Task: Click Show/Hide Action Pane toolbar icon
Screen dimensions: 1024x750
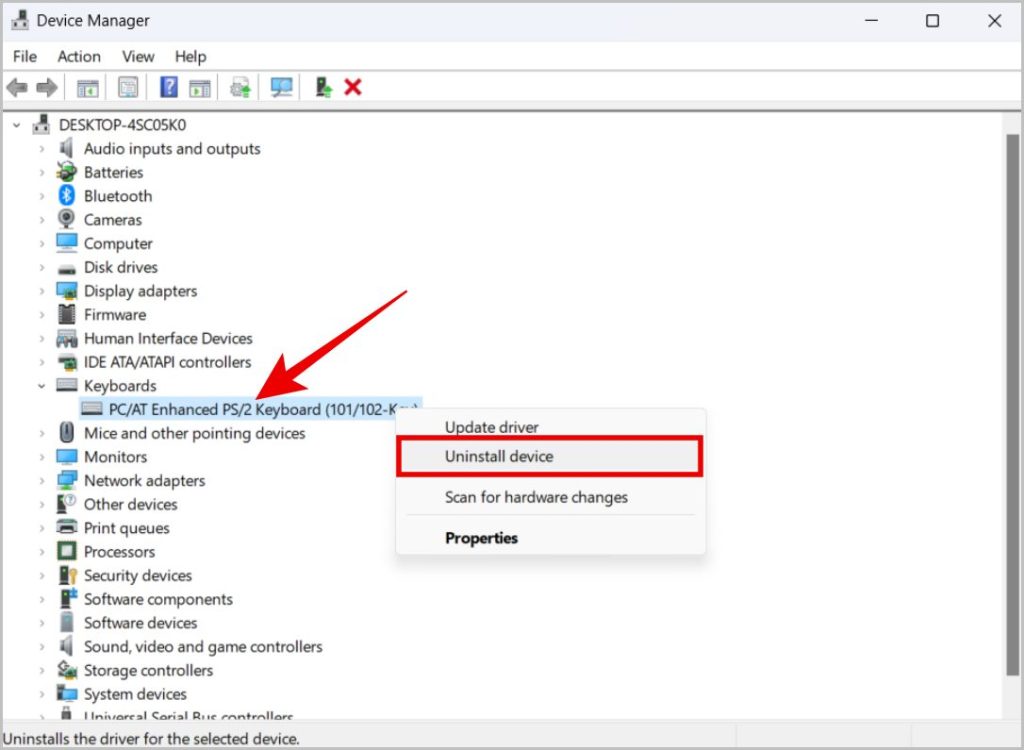Action: click(x=200, y=88)
